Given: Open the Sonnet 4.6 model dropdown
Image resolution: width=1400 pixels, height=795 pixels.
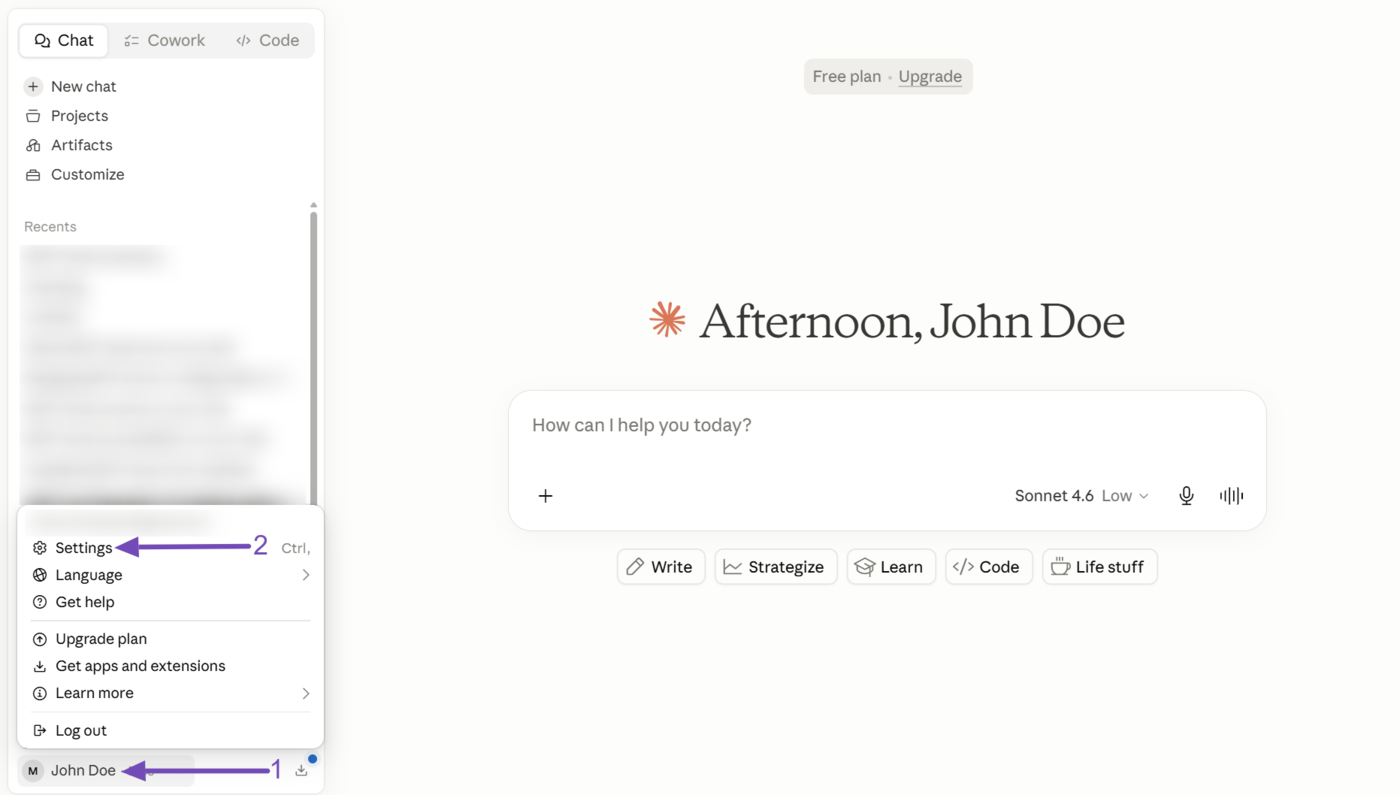Looking at the screenshot, I should point(1082,496).
